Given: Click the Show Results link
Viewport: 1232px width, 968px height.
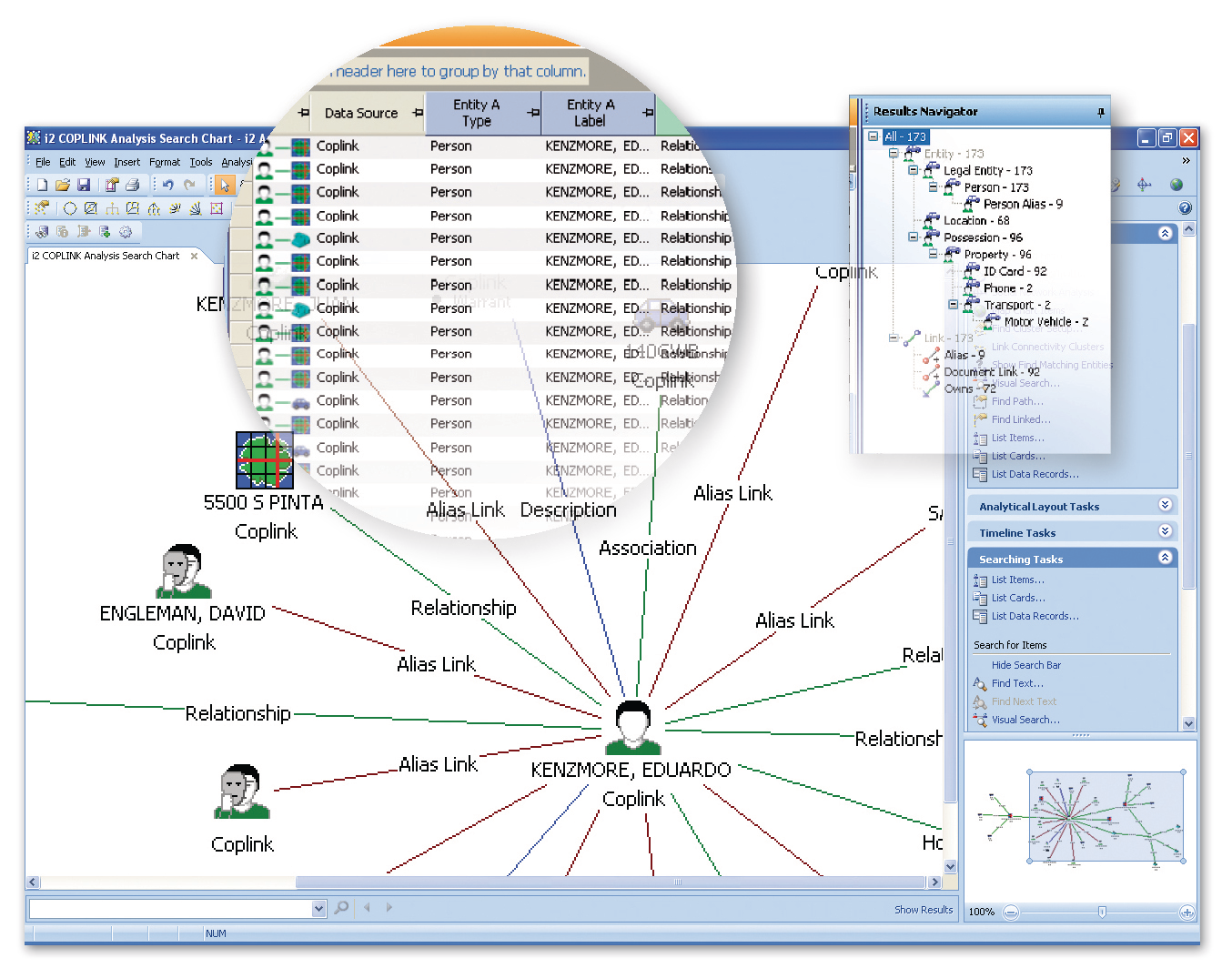Looking at the screenshot, I should (923, 910).
